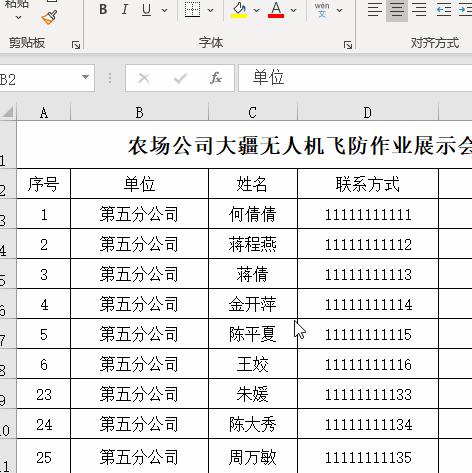Align text left
472x473 pixels.
tap(375, 10)
